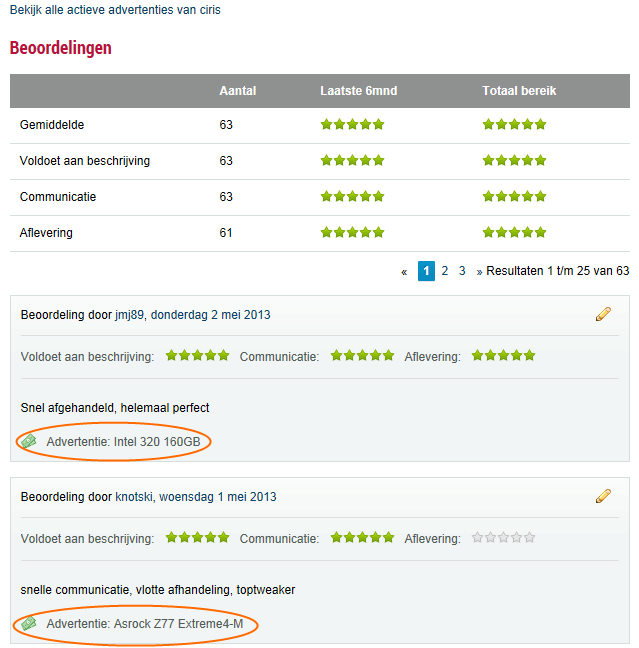Click Aflevering star rating under Totaal bereik
This screenshot has width=639, height=648.
(514, 233)
